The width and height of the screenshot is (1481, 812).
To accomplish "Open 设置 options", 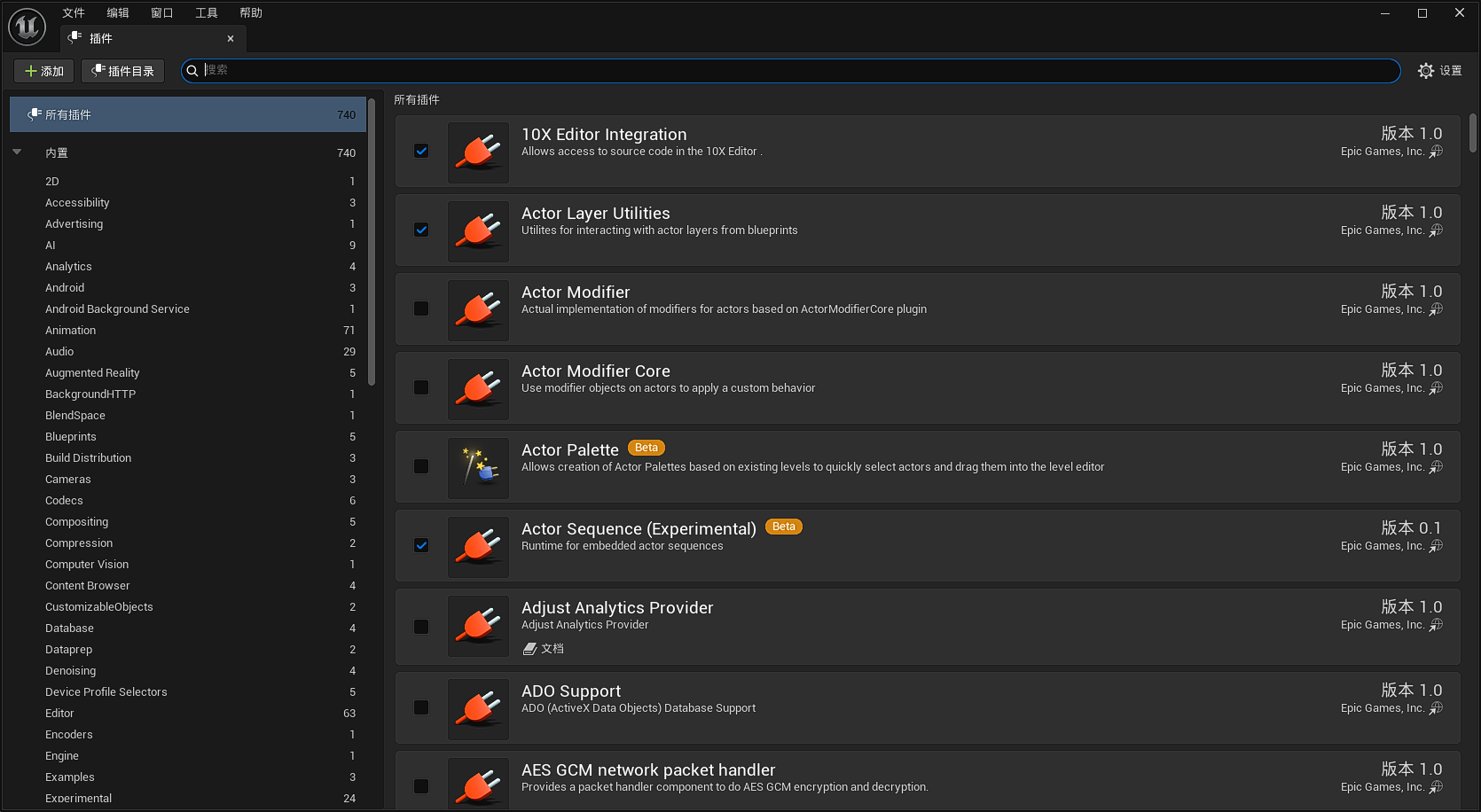I will [1440, 71].
